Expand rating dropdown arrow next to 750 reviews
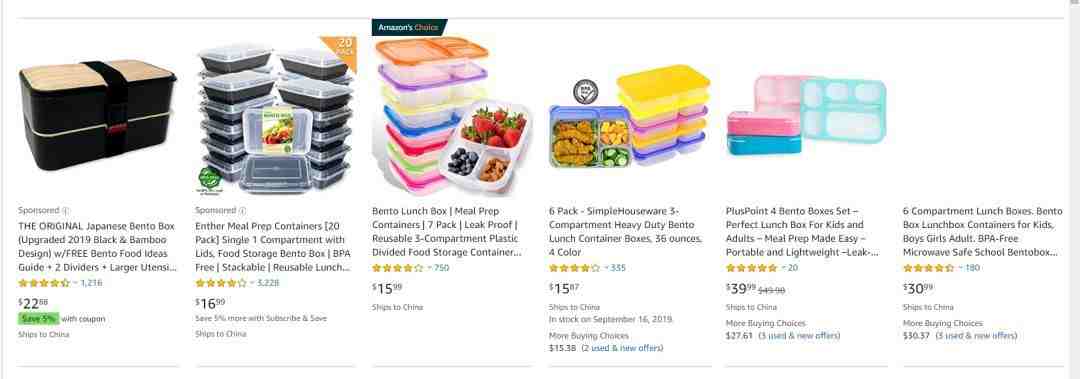This screenshot has height=379, width=1080. coord(429,268)
